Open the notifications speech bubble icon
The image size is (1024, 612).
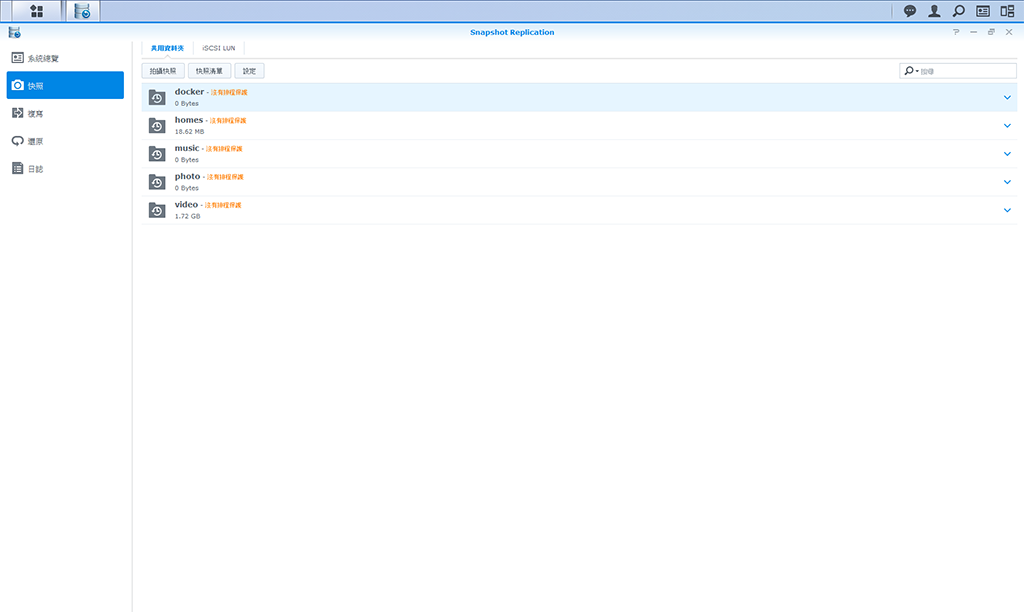(910, 11)
